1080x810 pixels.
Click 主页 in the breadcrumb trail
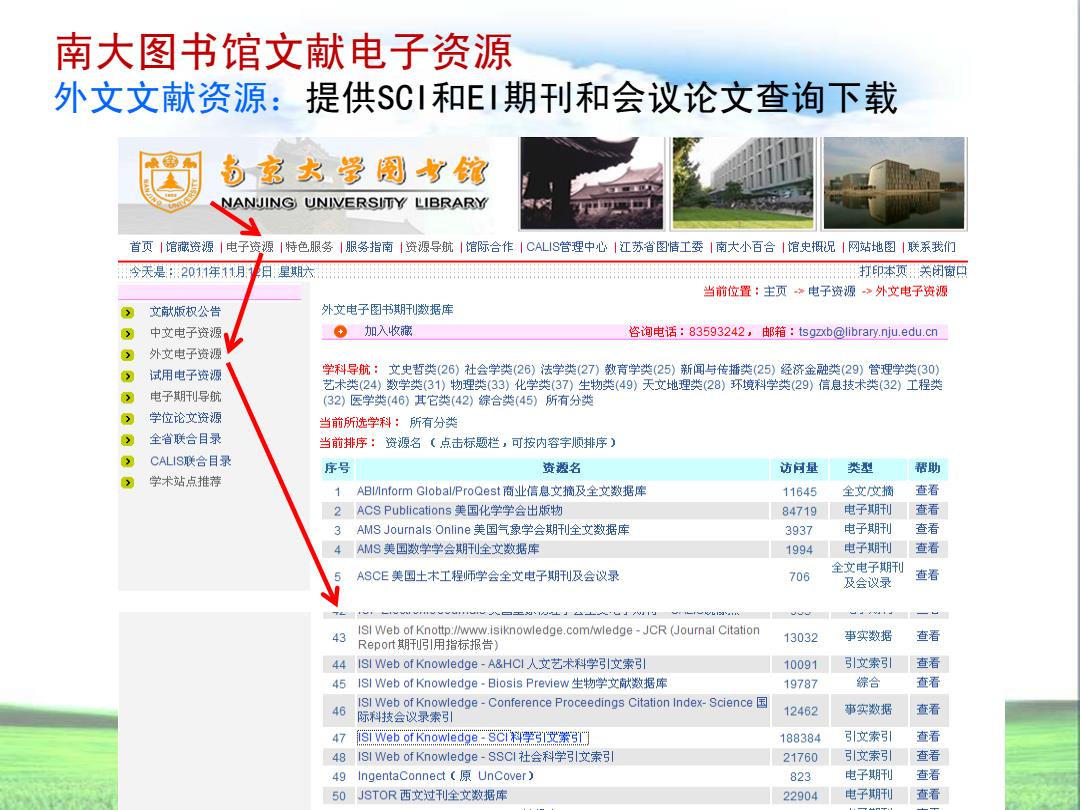click(x=775, y=291)
